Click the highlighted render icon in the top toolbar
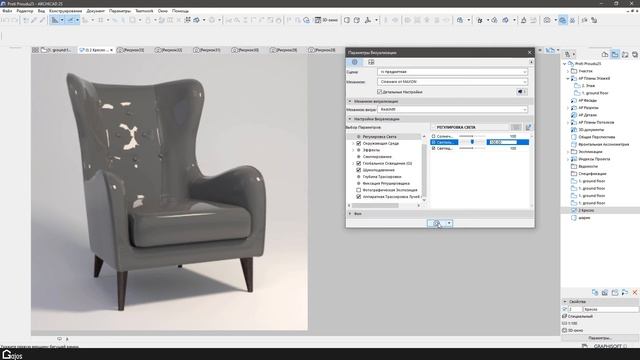This screenshot has width=640, height=360. tap(562, 20)
